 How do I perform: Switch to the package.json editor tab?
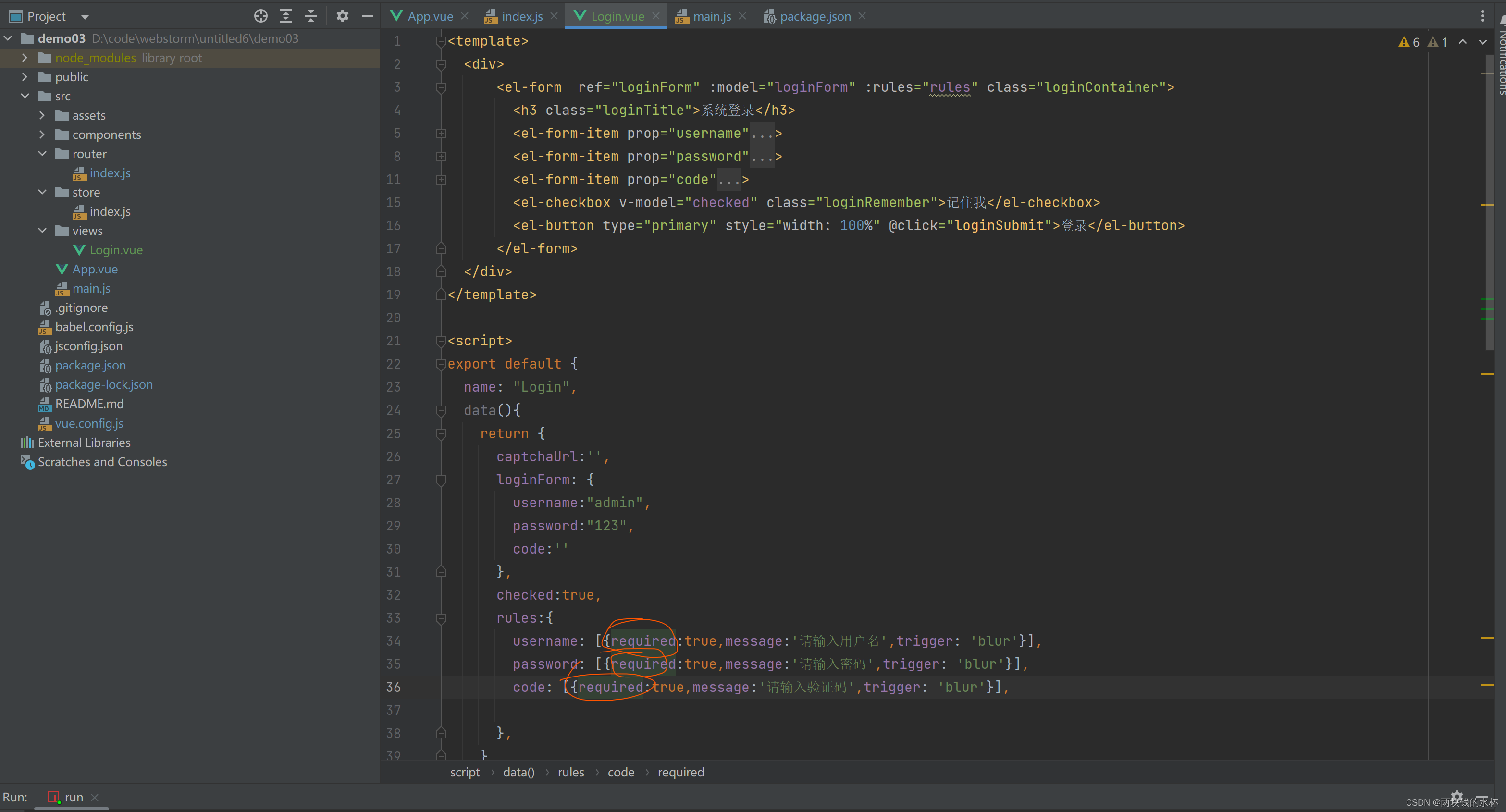[x=815, y=16]
